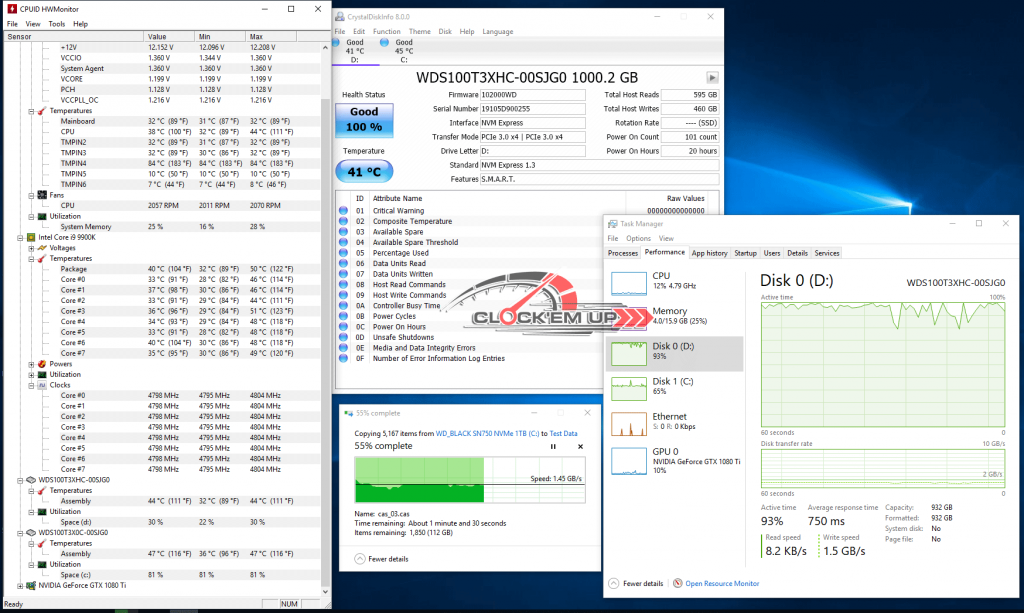Open the Tools menu in HWMonitor

point(57,24)
